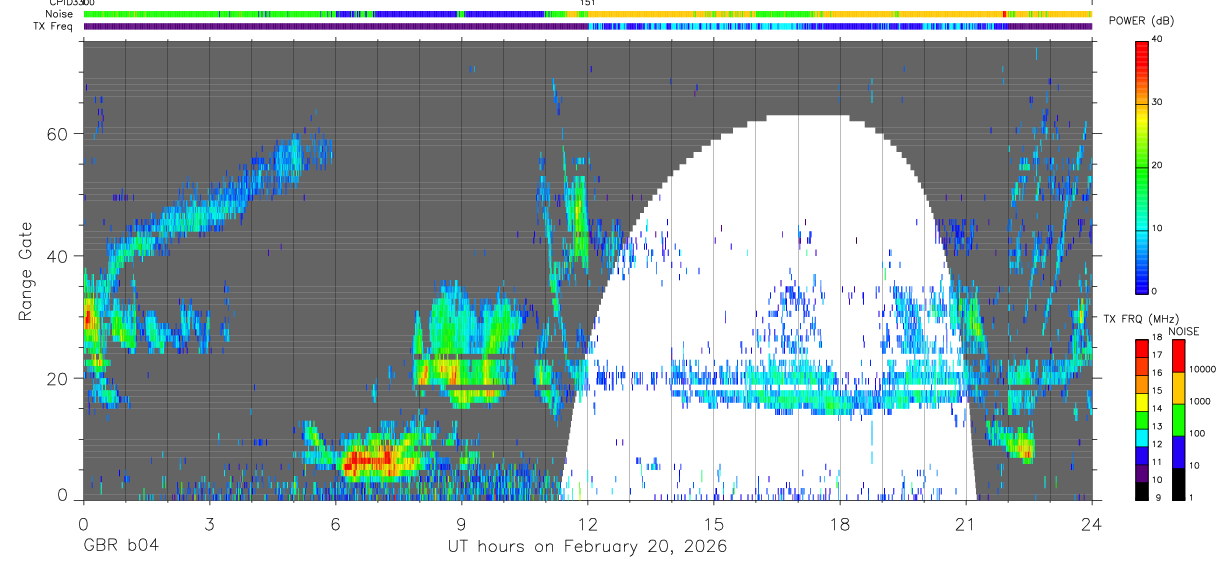Click the Range Gate y-axis title

[27, 270]
